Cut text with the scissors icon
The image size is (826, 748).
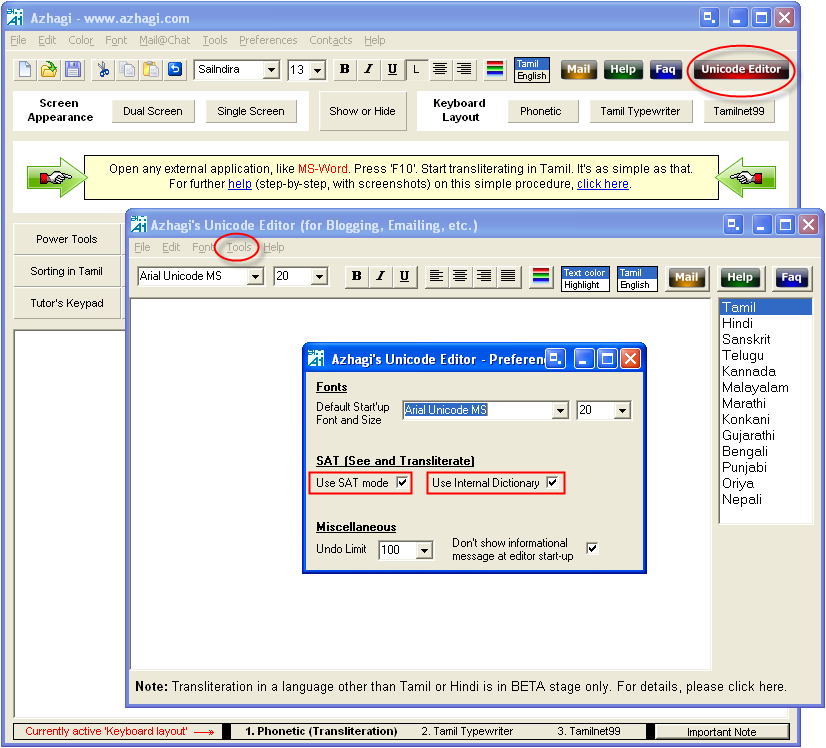pos(103,70)
